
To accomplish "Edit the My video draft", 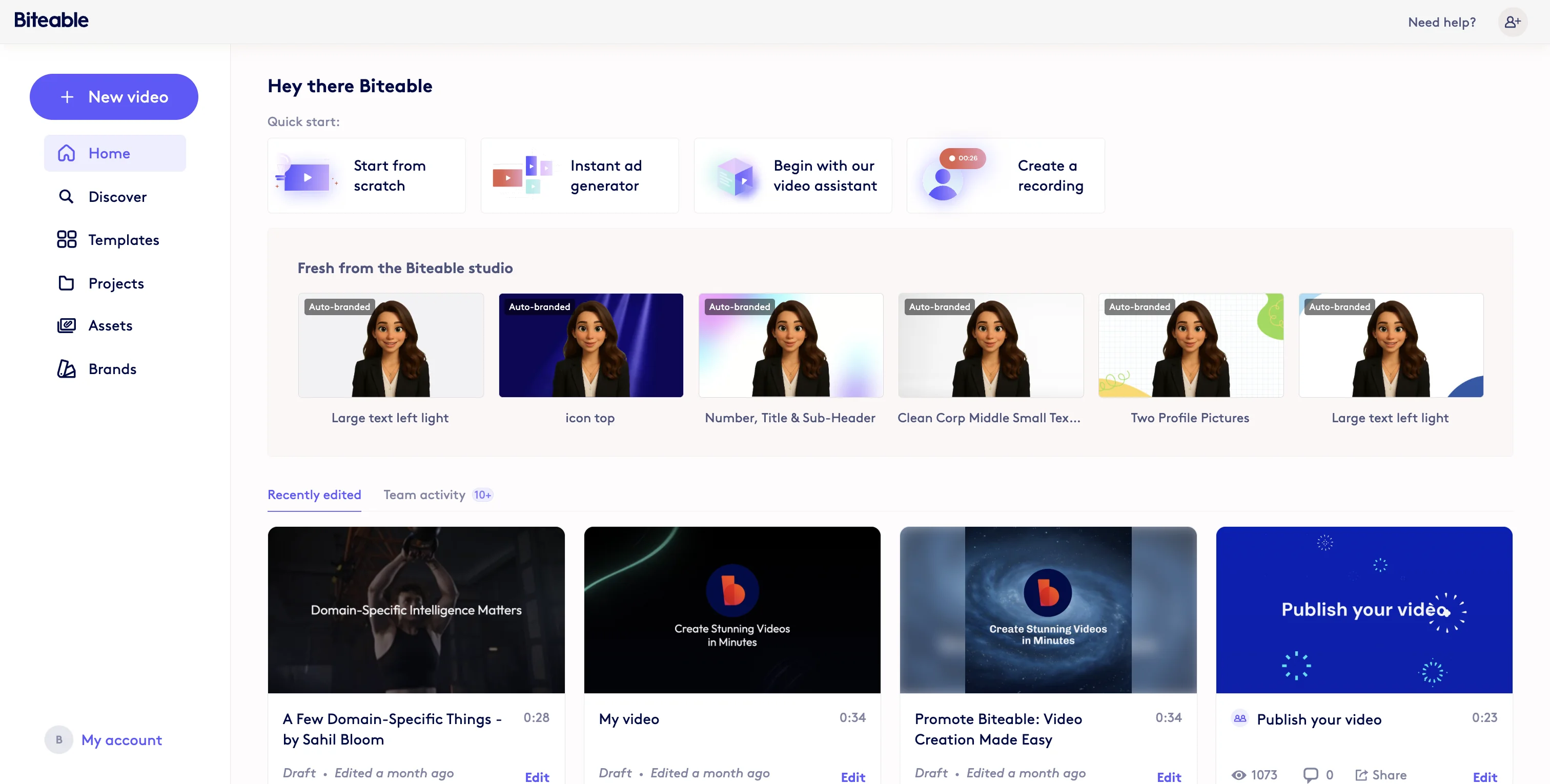I will (852, 776).
